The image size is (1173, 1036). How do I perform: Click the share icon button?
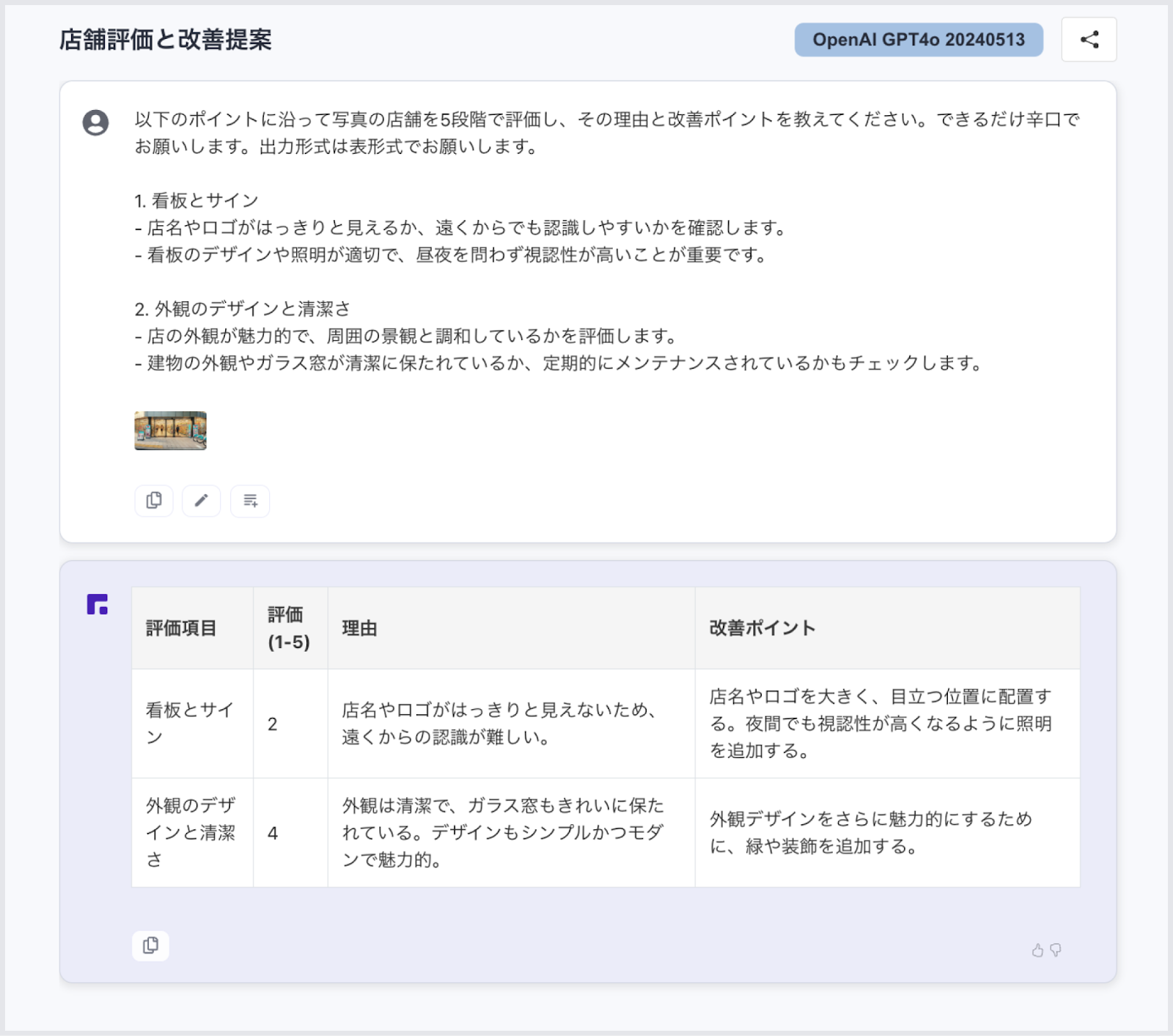click(x=1089, y=40)
